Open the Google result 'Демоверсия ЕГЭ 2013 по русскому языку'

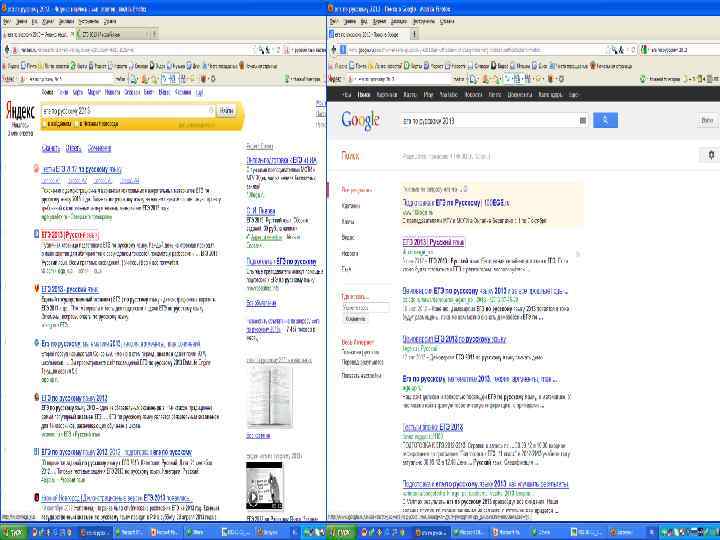[x=454, y=339]
